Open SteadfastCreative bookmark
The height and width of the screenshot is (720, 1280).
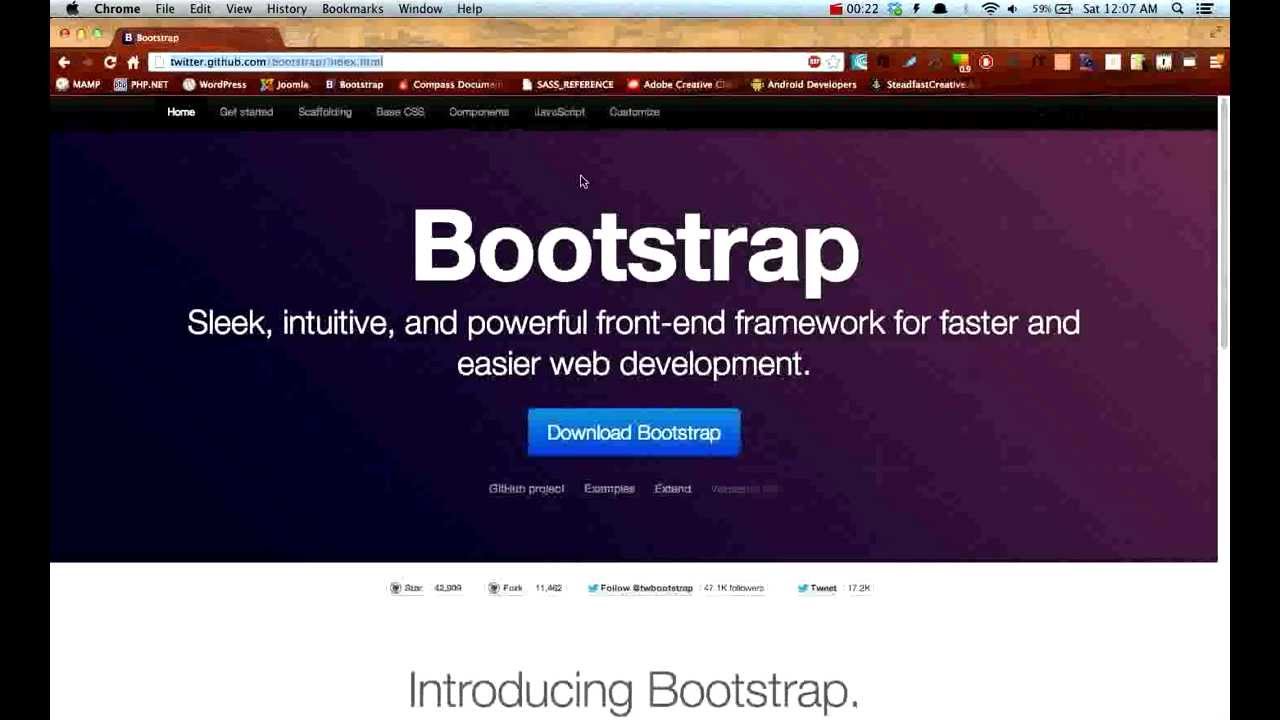[x=922, y=85]
